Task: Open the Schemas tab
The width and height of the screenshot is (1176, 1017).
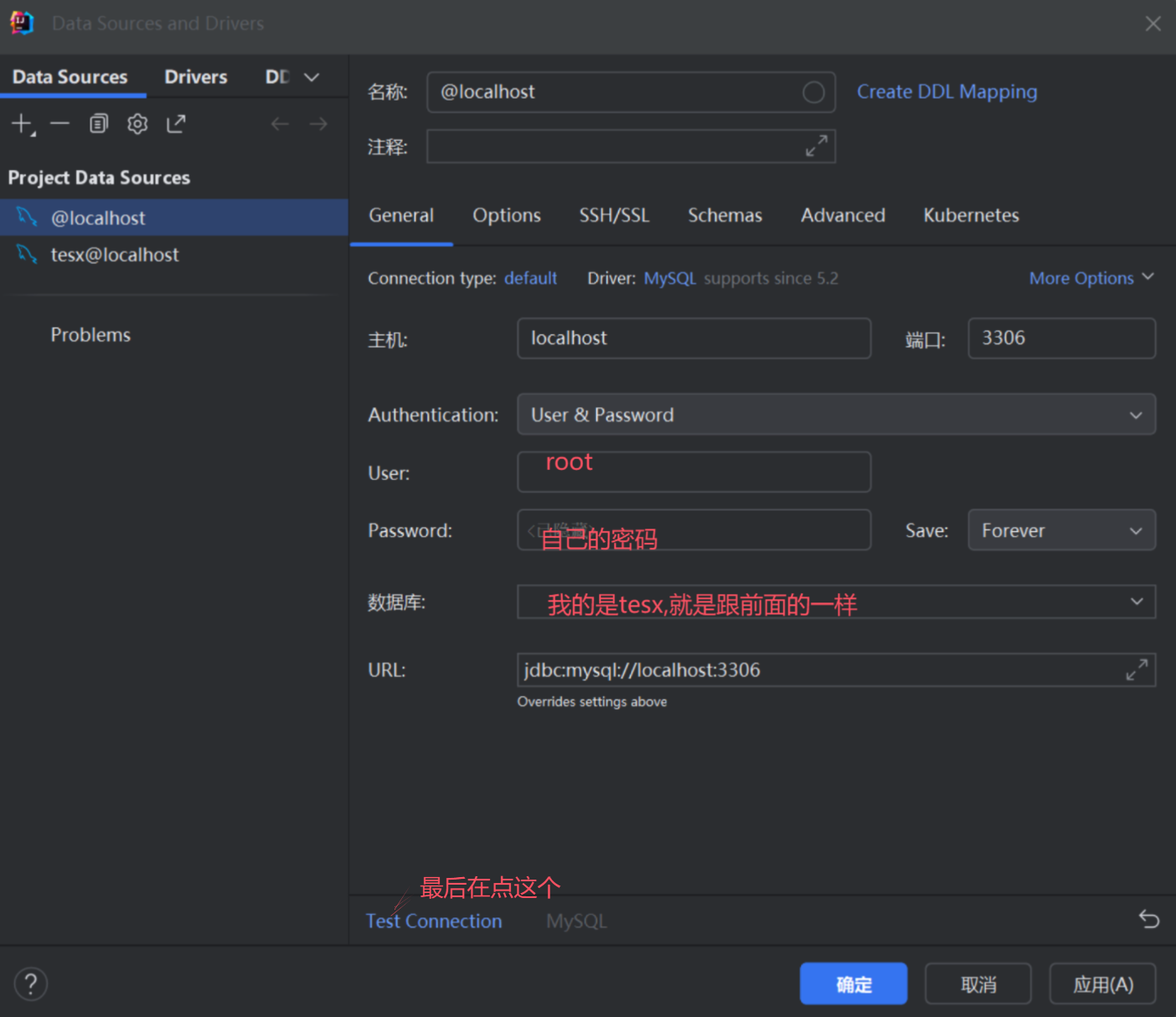Action: coord(725,215)
